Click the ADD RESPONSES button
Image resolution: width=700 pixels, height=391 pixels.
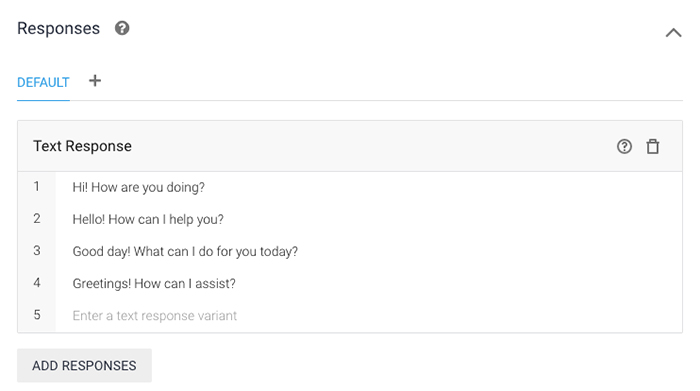coord(84,366)
